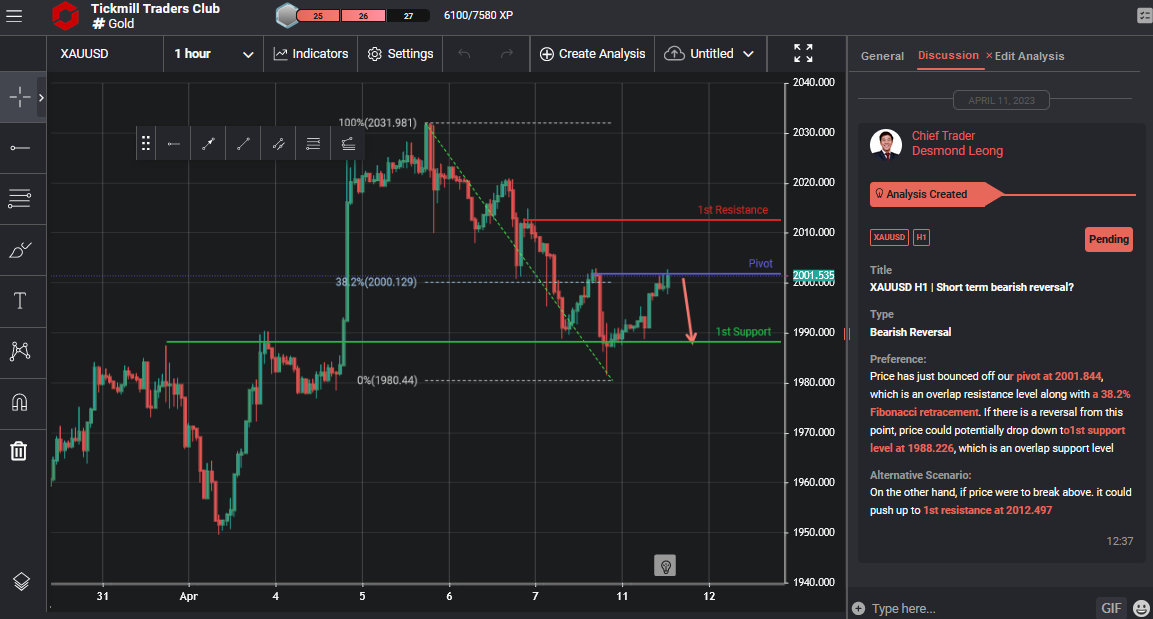Click the 1st Resistance line label

732,210
